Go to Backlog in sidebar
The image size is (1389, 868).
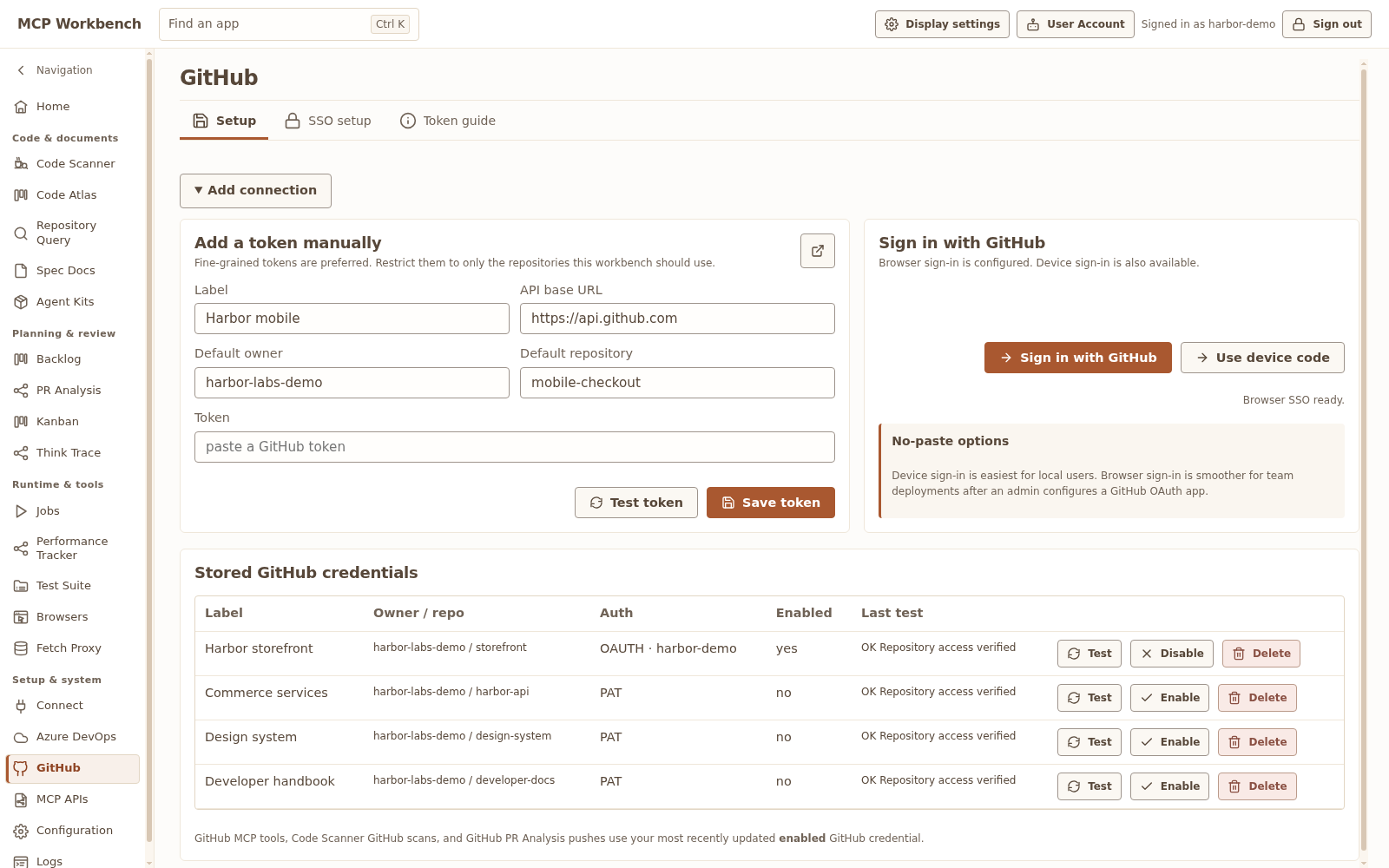coord(73,358)
